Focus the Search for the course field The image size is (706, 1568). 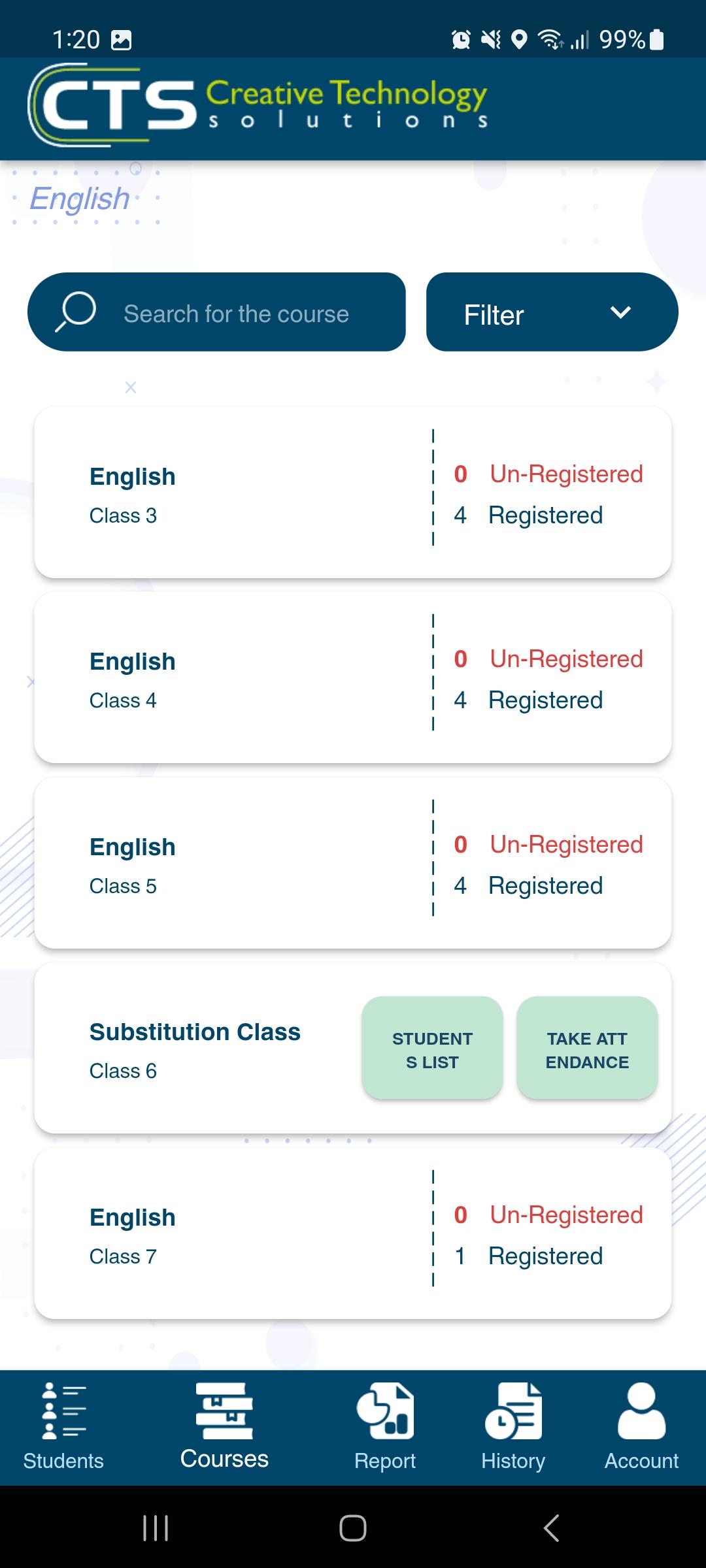pyautogui.click(x=216, y=312)
